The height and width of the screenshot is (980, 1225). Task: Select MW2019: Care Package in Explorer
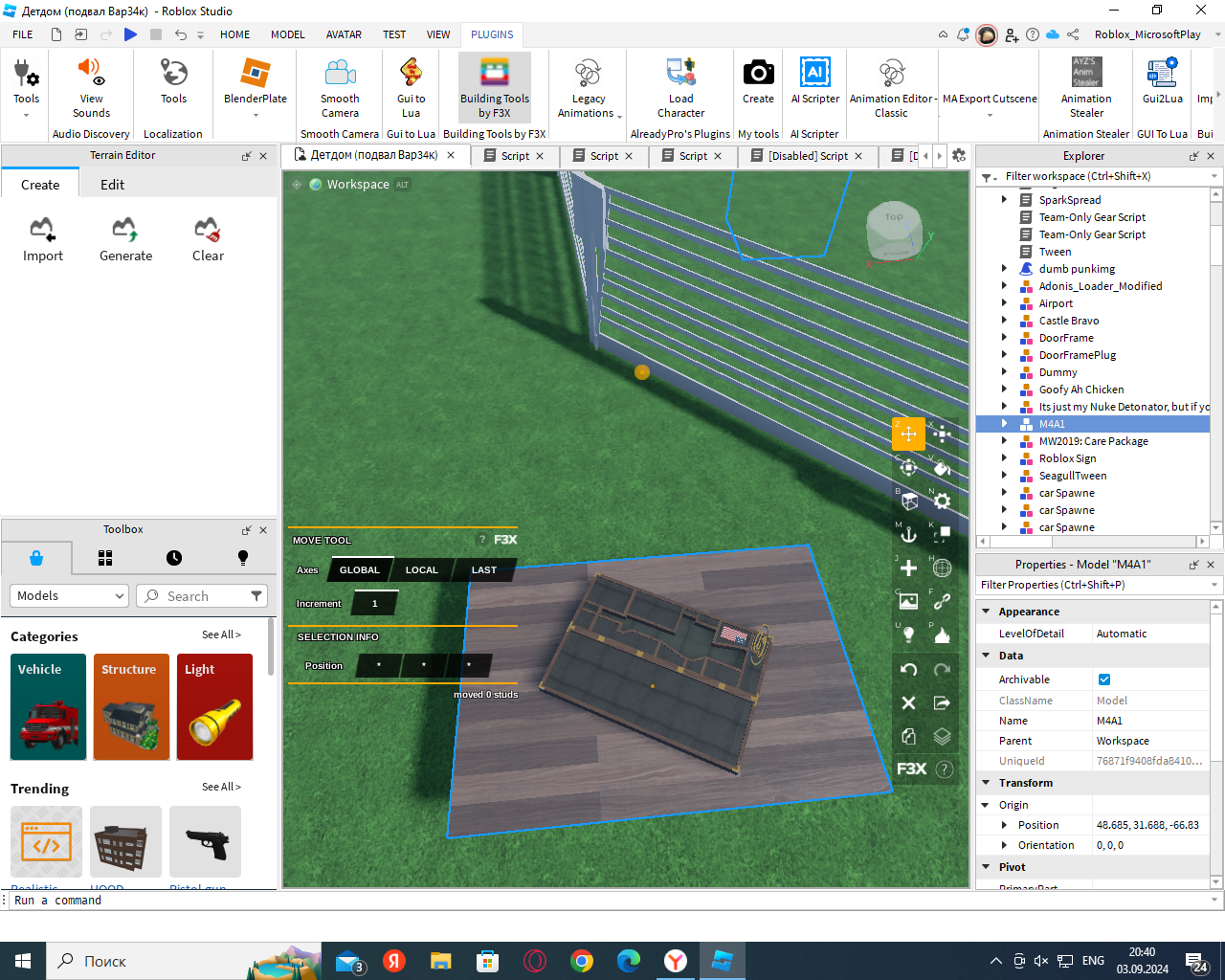[1093, 441]
